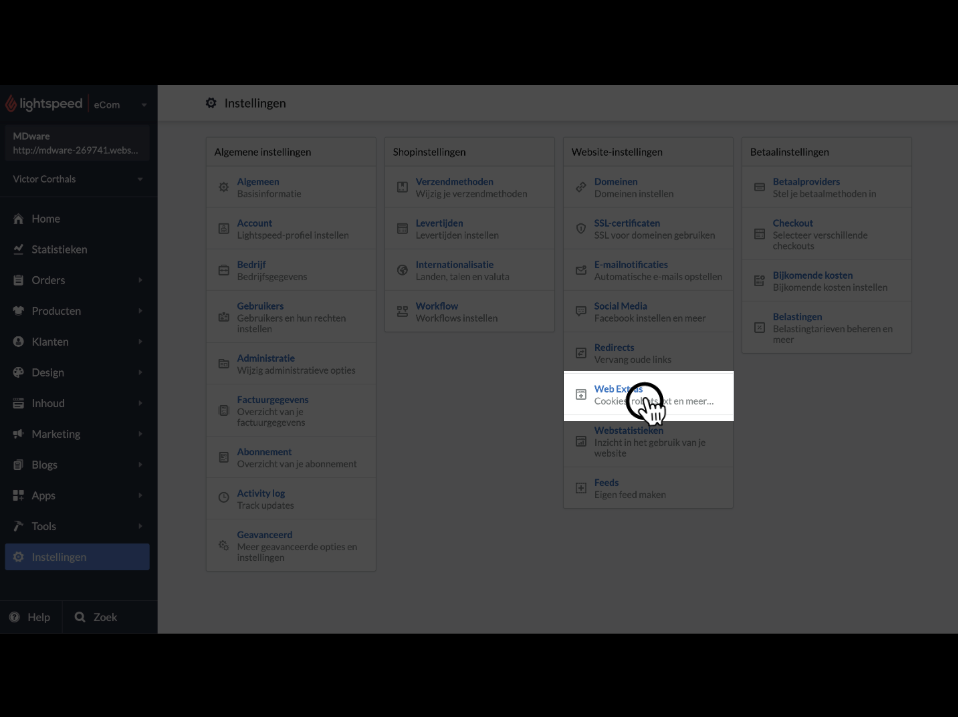
Task: Open the Account profile settings
Action: click(254, 223)
